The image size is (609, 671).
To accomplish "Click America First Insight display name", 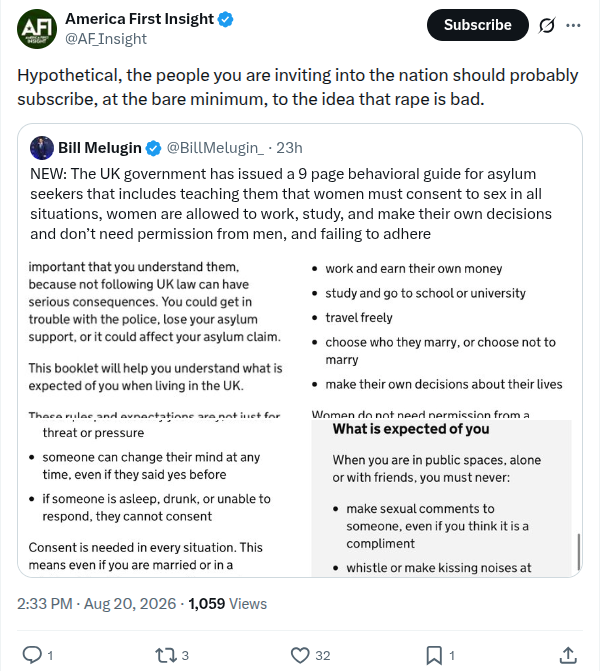I will tap(139, 19).
